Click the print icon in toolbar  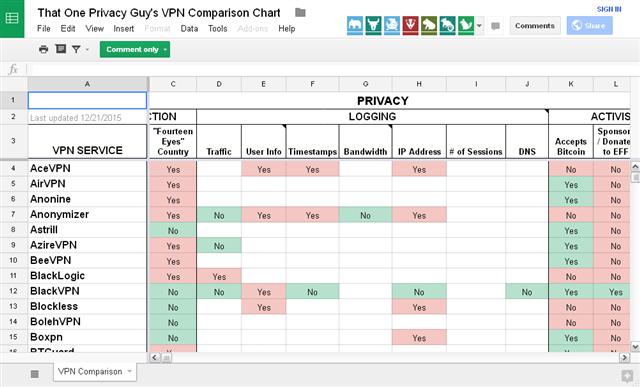[x=43, y=49]
